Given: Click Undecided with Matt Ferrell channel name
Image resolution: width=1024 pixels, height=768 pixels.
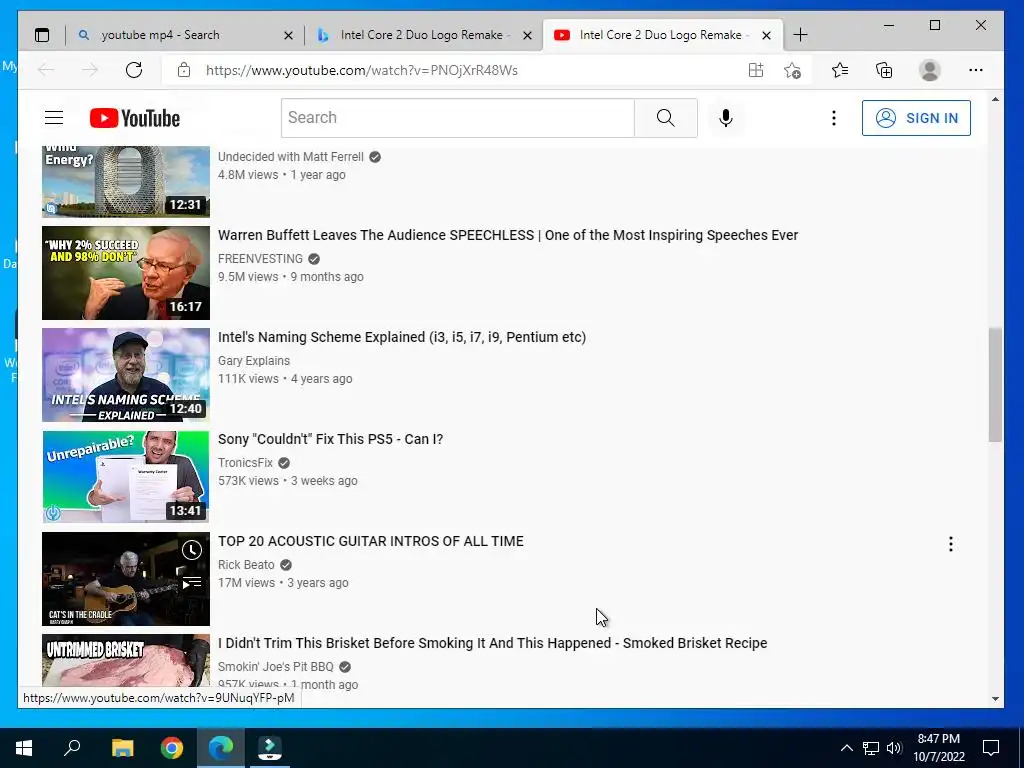Looking at the screenshot, I should point(291,157).
